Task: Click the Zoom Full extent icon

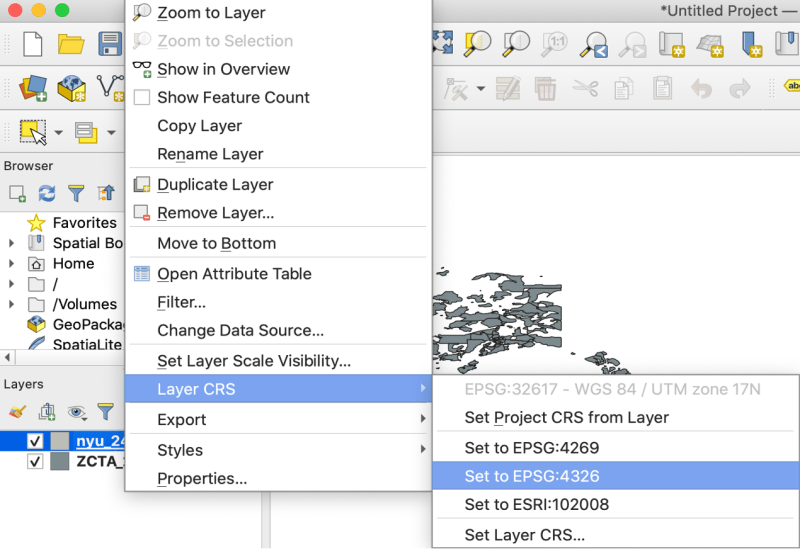Action: [x=442, y=42]
